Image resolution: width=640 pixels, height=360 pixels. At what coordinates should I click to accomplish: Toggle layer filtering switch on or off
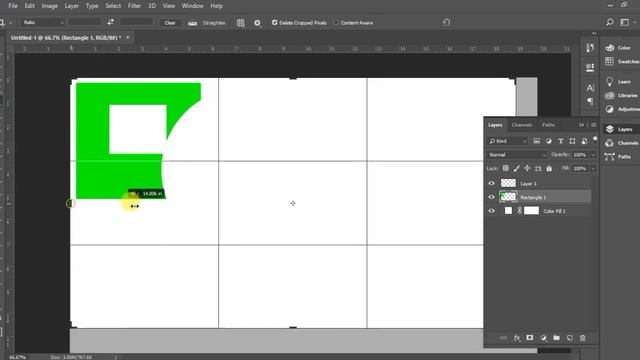tap(595, 139)
